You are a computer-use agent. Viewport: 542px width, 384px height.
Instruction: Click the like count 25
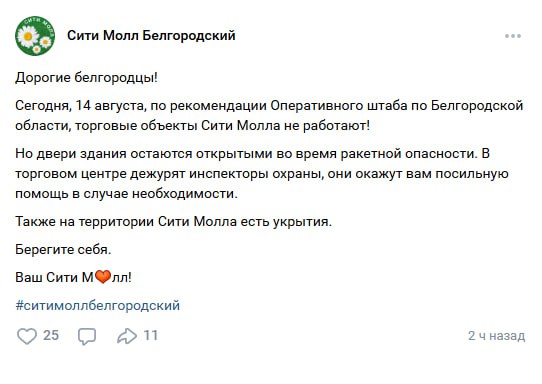(51, 336)
